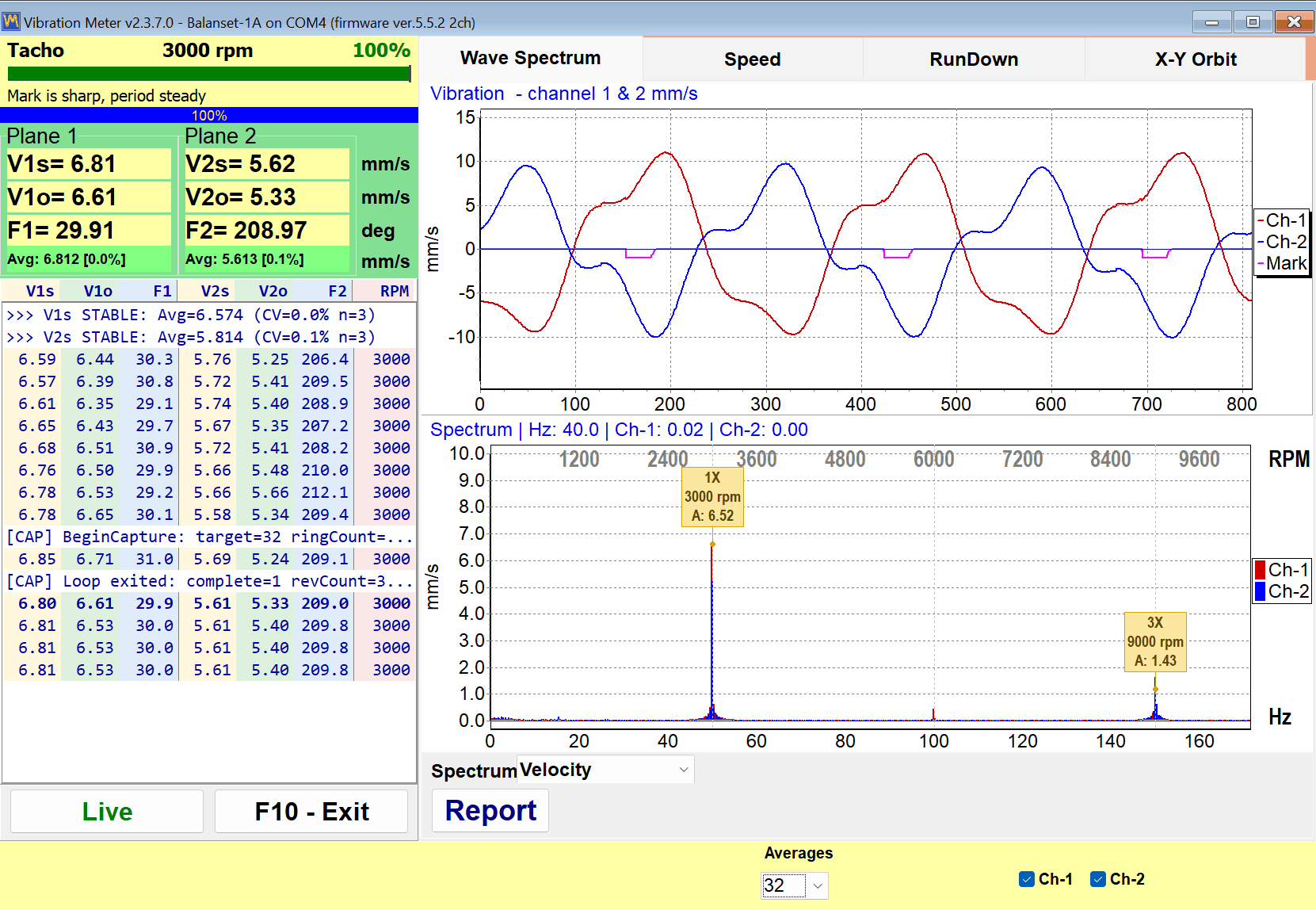The width and height of the screenshot is (1316, 910).
Task: Click the 'Mark is sharp, period steady' status
Action: pyautogui.click(x=107, y=96)
